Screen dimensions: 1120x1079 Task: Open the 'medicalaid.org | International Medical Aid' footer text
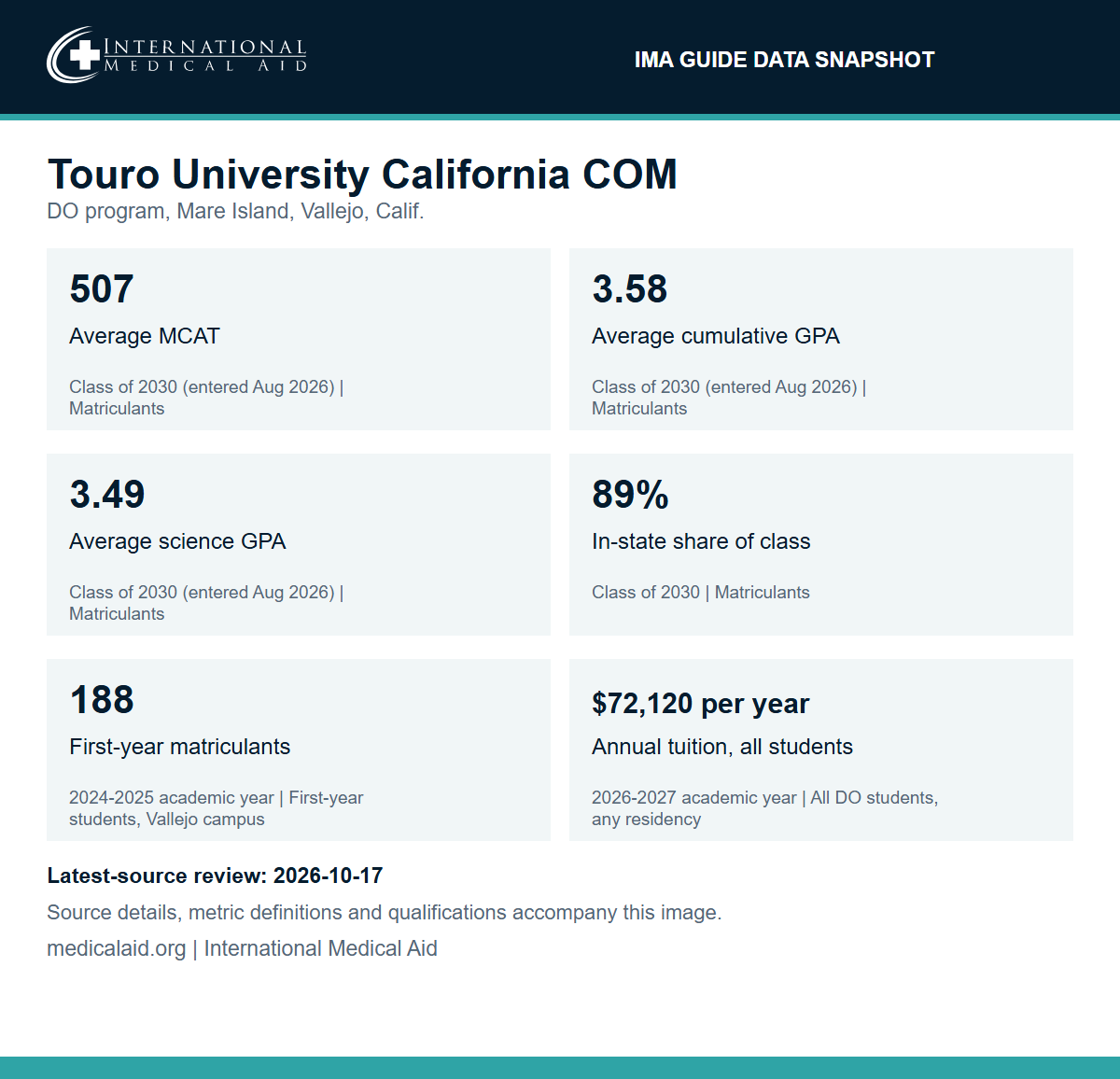click(x=243, y=948)
